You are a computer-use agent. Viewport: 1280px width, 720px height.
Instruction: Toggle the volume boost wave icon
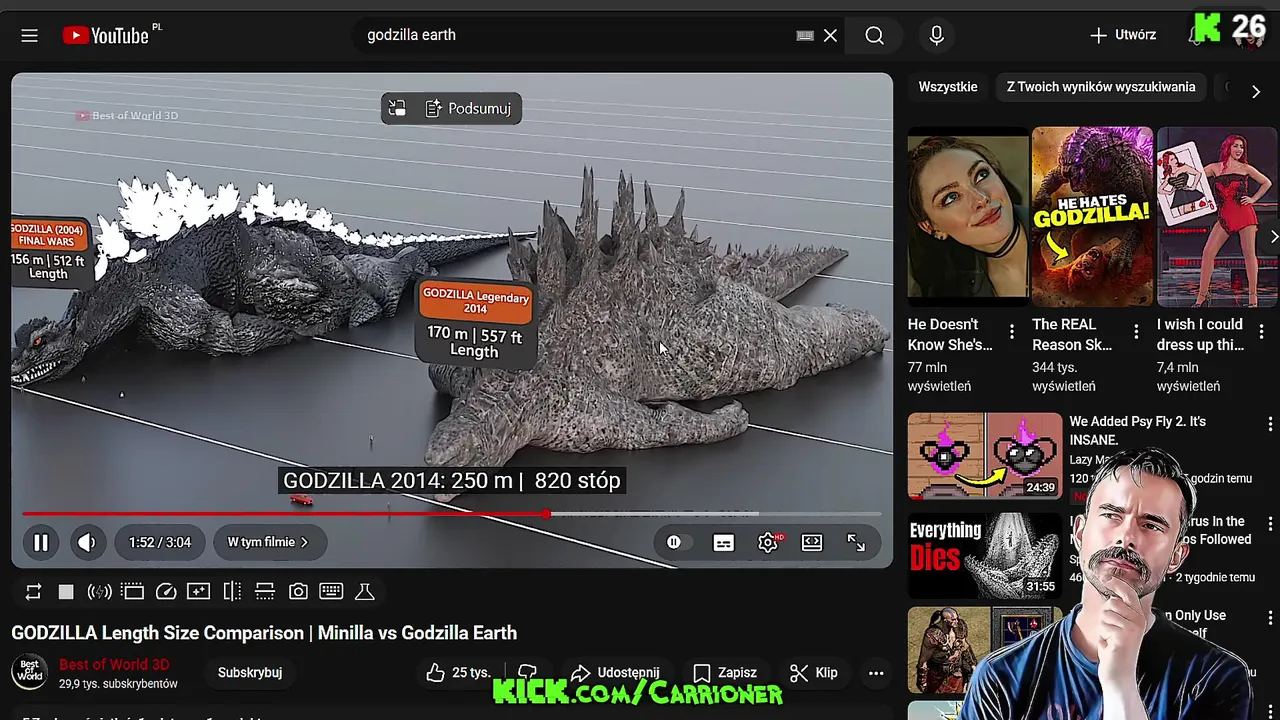pyautogui.click(x=99, y=592)
